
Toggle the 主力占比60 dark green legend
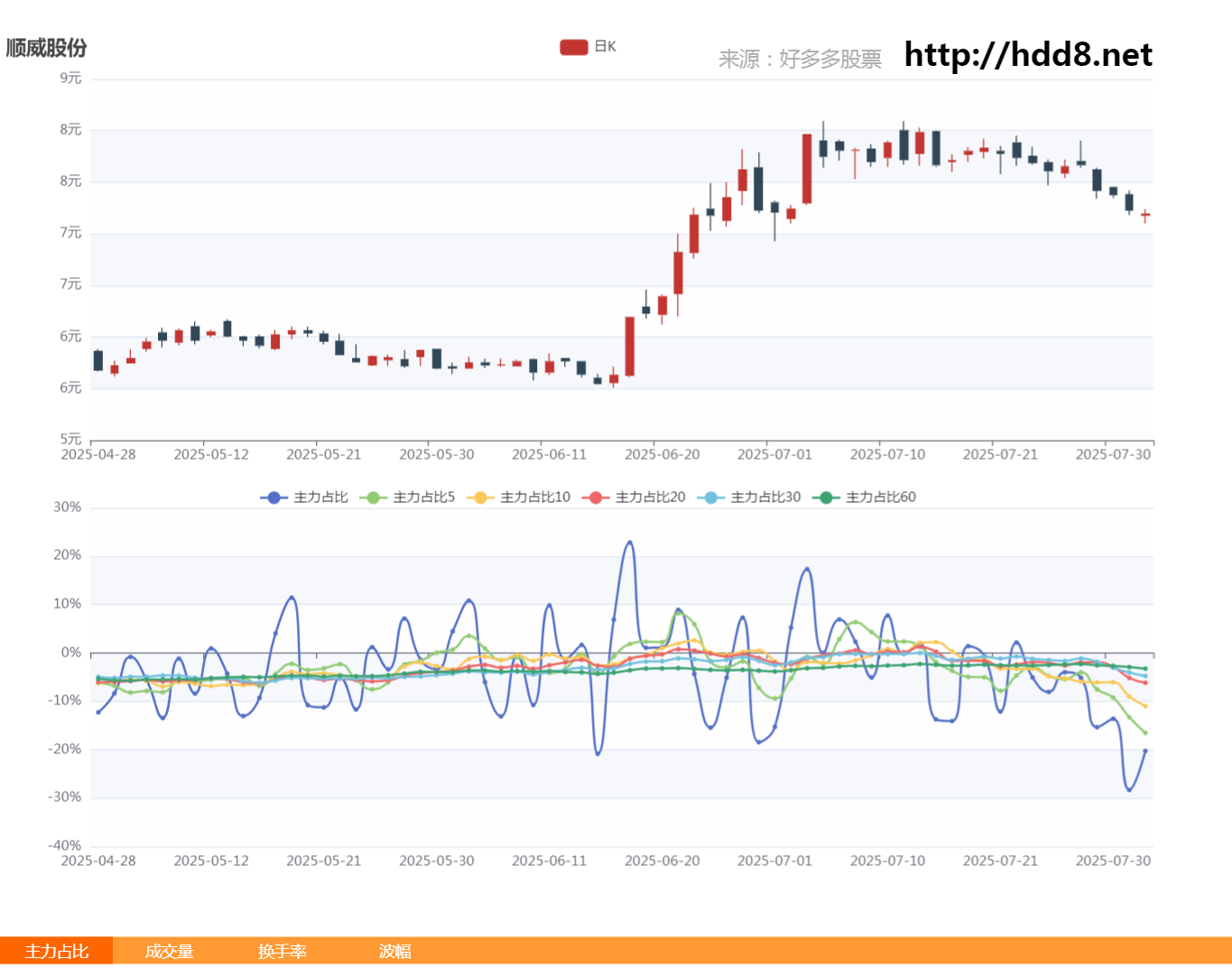pos(864,498)
